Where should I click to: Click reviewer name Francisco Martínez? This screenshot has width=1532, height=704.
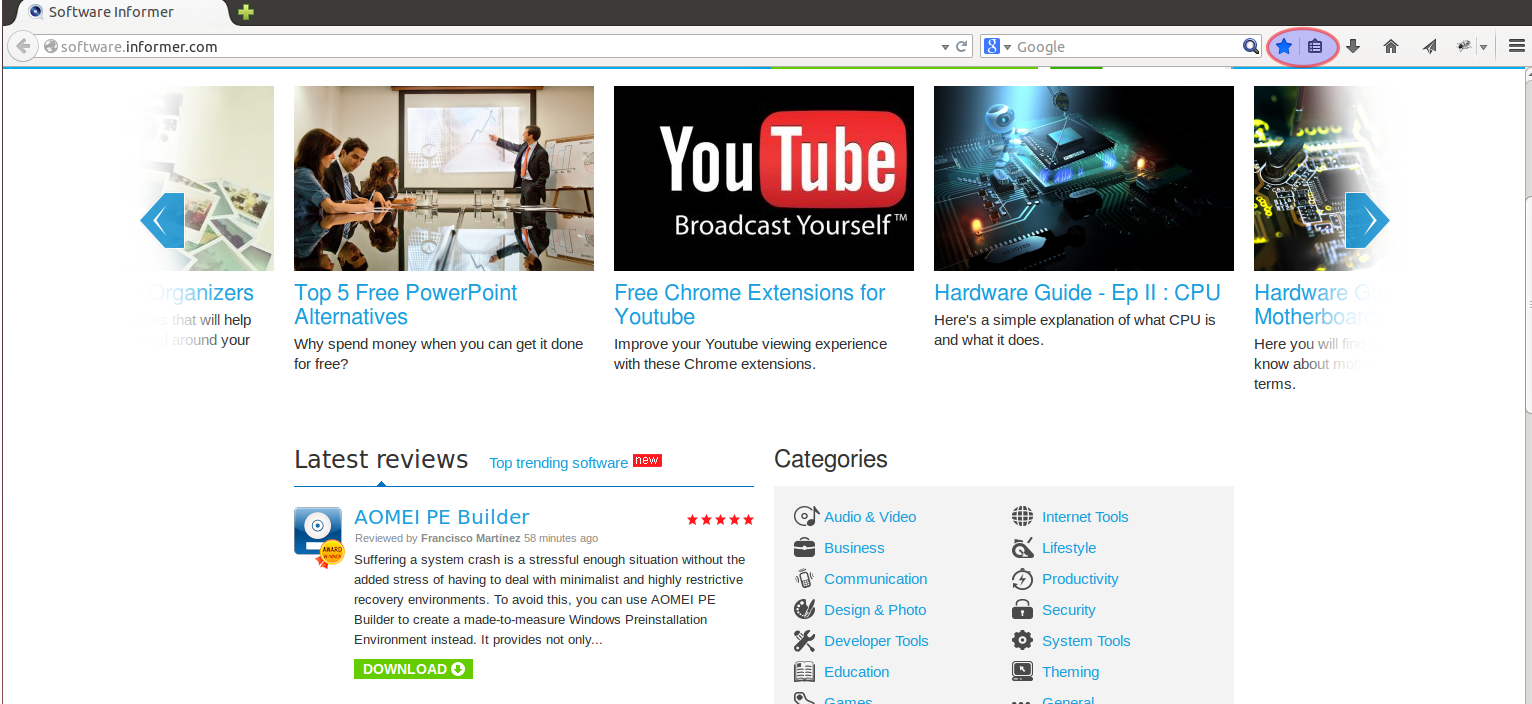coord(470,538)
